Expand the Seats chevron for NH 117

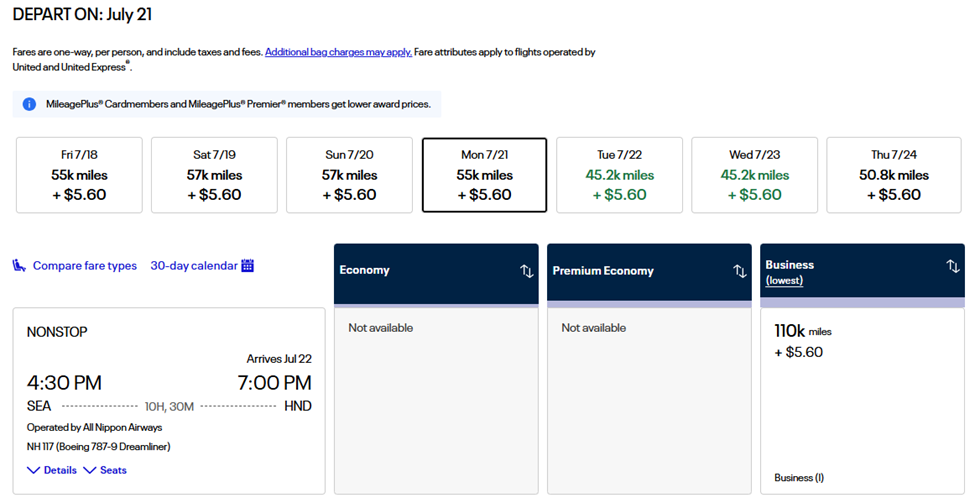[x=90, y=470]
